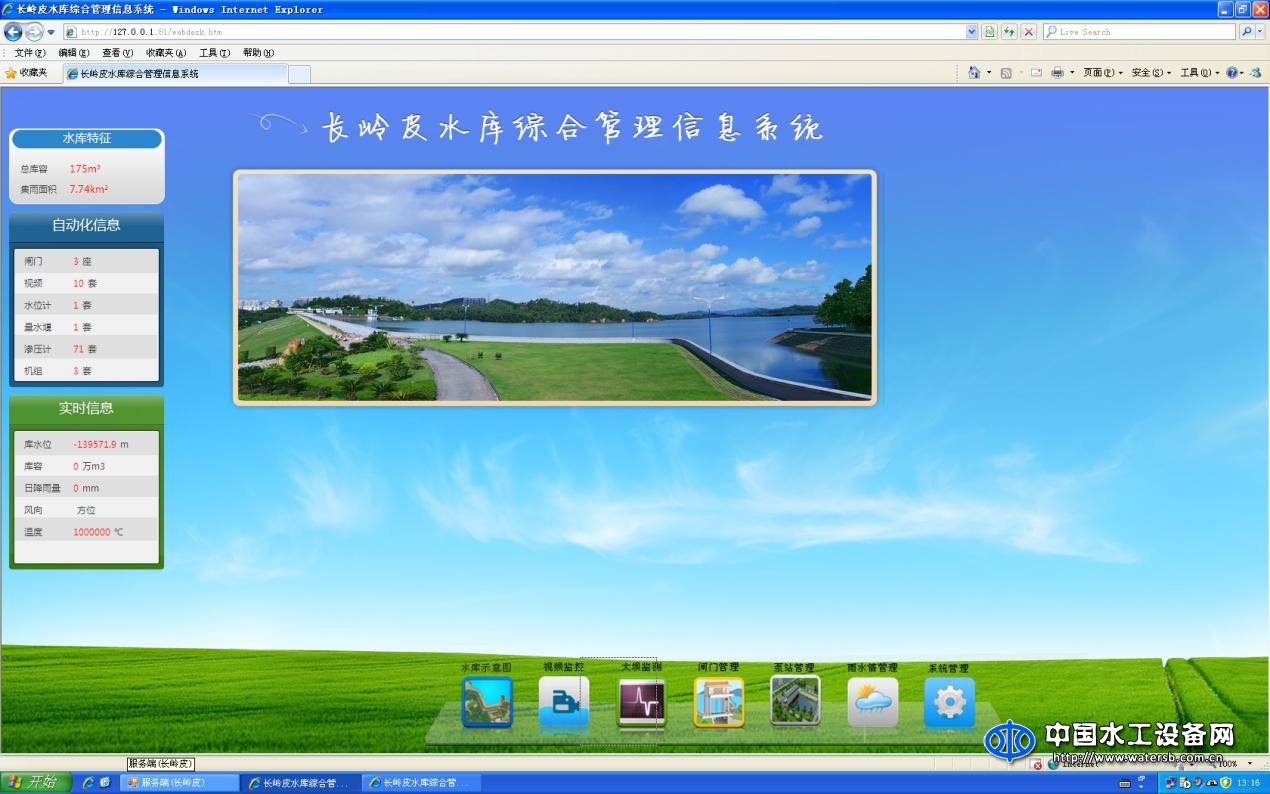Click the 收藏夹 favorites button
The image size is (1270, 794).
point(27,73)
